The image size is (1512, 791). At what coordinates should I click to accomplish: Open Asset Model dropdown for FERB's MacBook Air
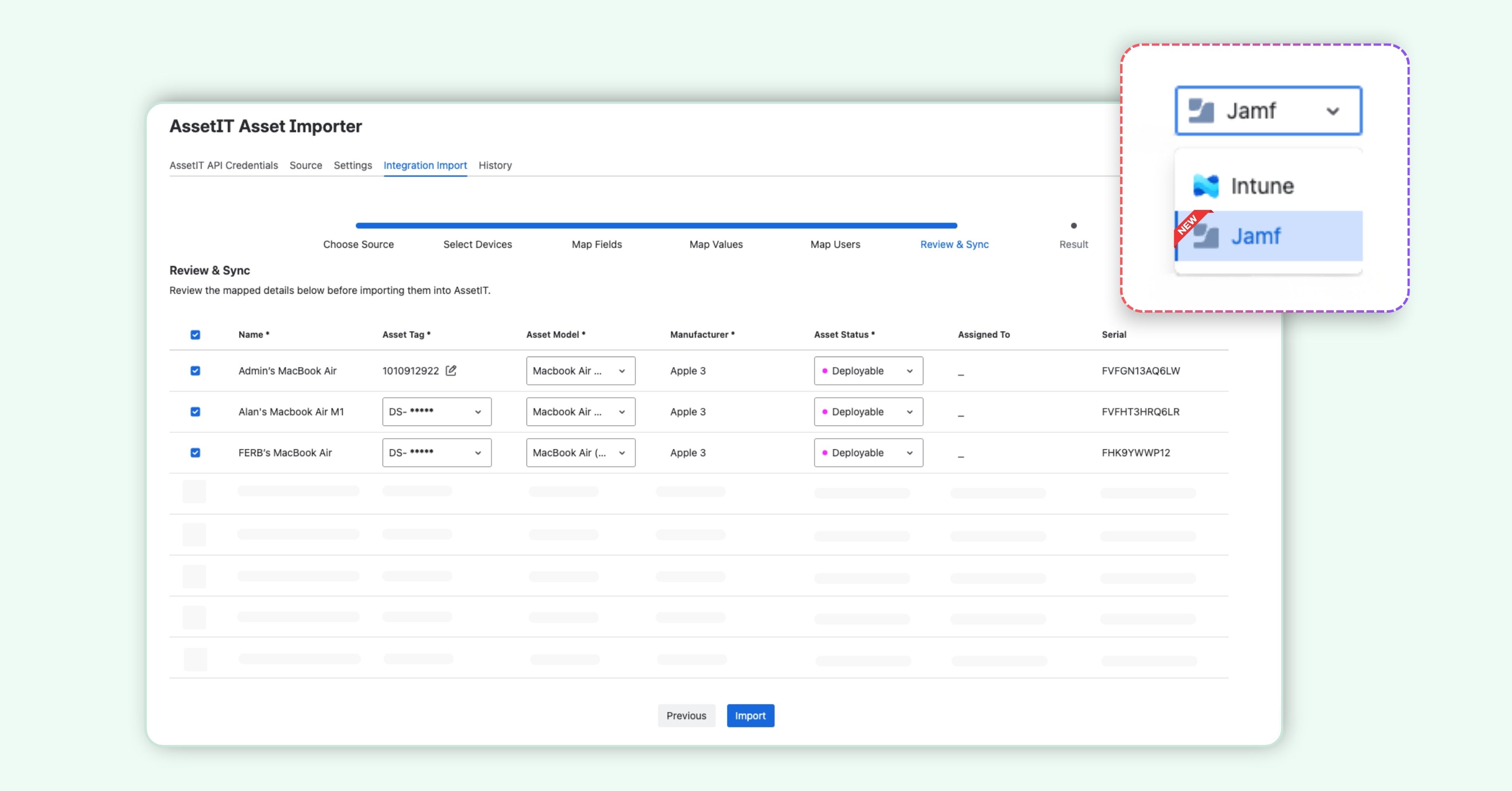[x=581, y=453]
